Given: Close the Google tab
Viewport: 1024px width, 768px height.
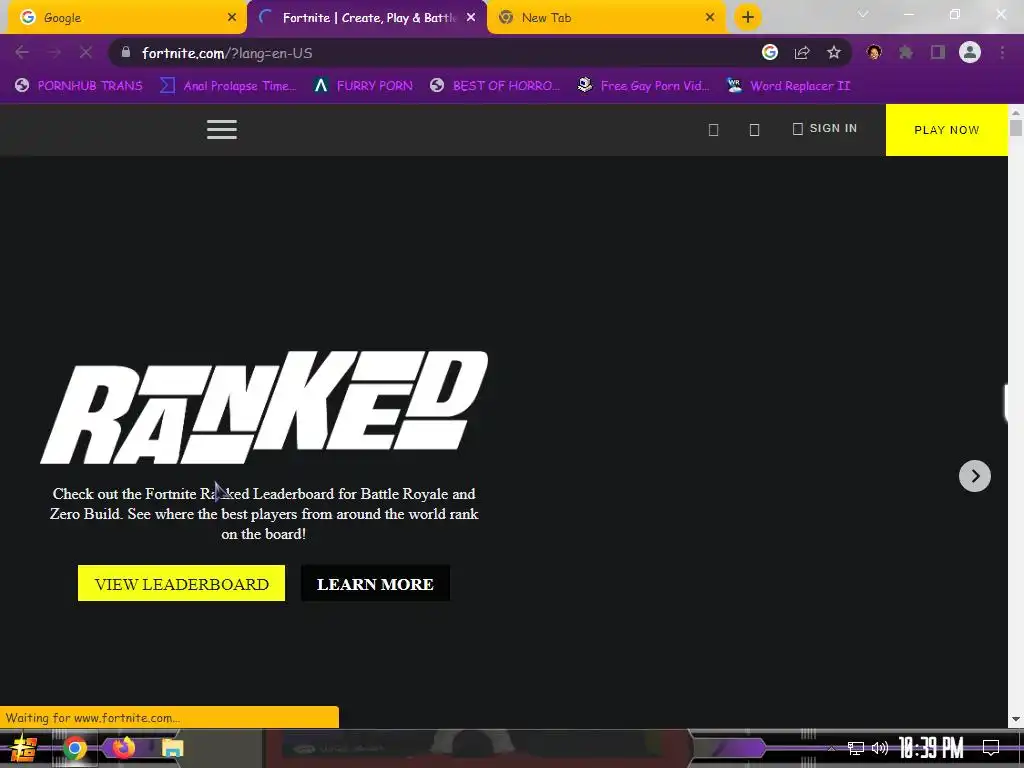Looking at the screenshot, I should point(231,18).
